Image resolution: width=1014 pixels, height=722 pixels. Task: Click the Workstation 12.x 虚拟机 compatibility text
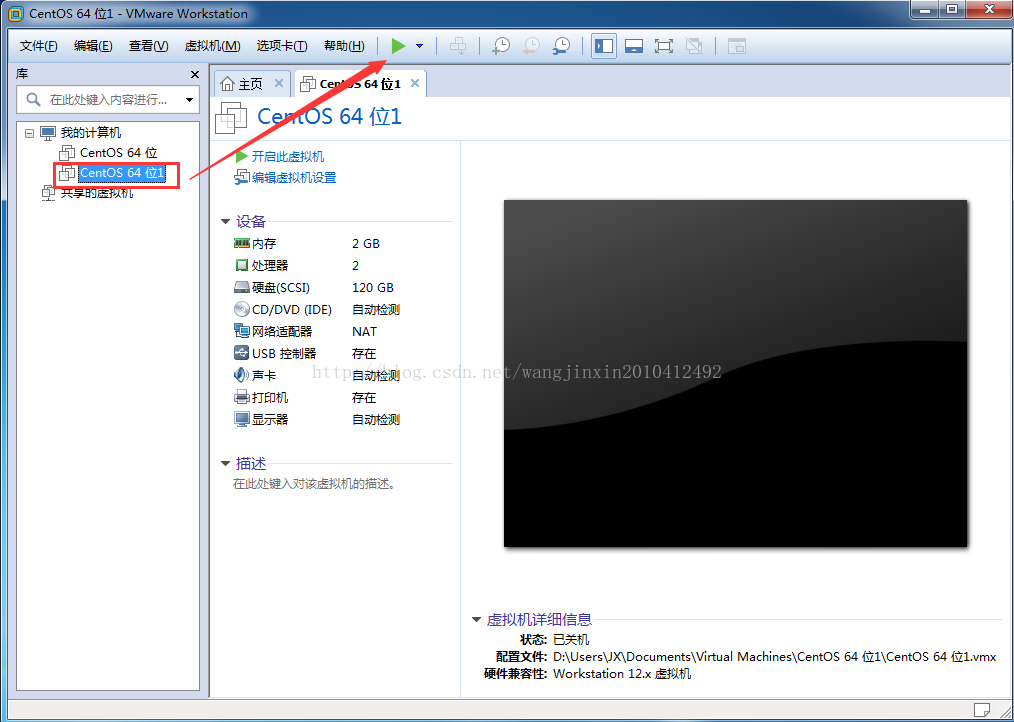coord(622,674)
